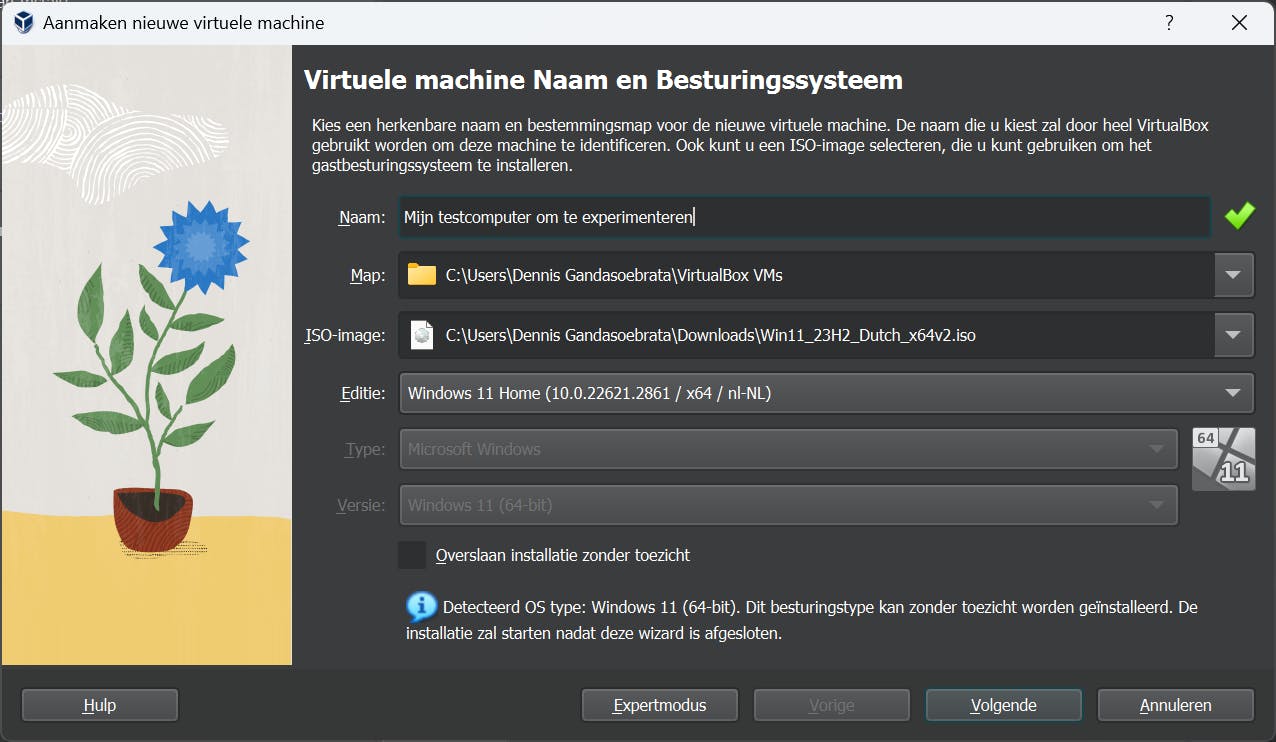1276x742 pixels.
Task: Click the Hulp button
Action: click(100, 705)
